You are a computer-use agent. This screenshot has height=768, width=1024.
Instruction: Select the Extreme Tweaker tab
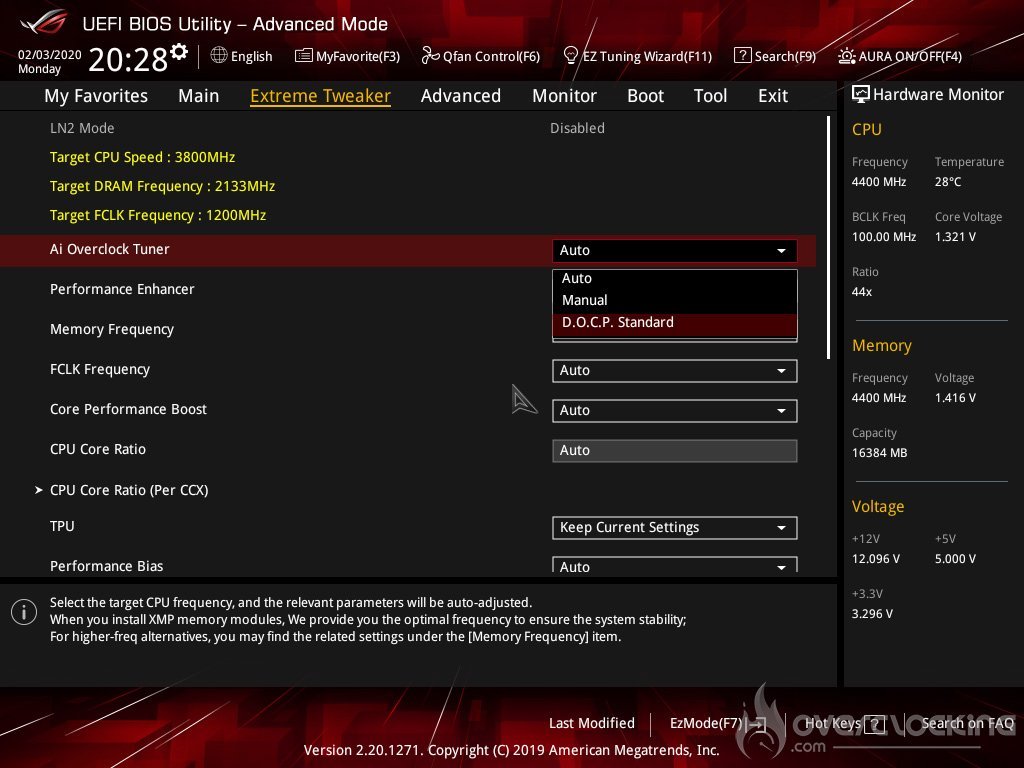(x=320, y=96)
